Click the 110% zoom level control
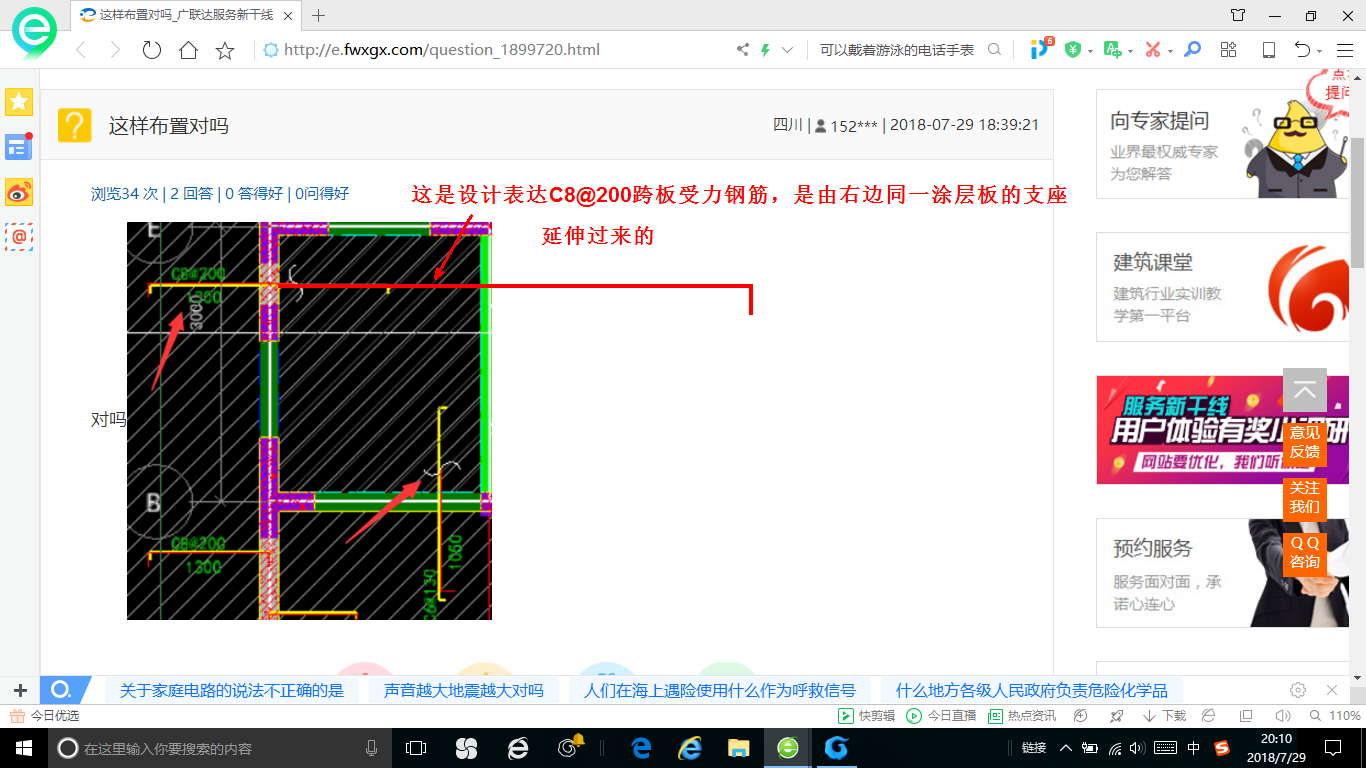This screenshot has height=768, width=1366. [1335, 716]
